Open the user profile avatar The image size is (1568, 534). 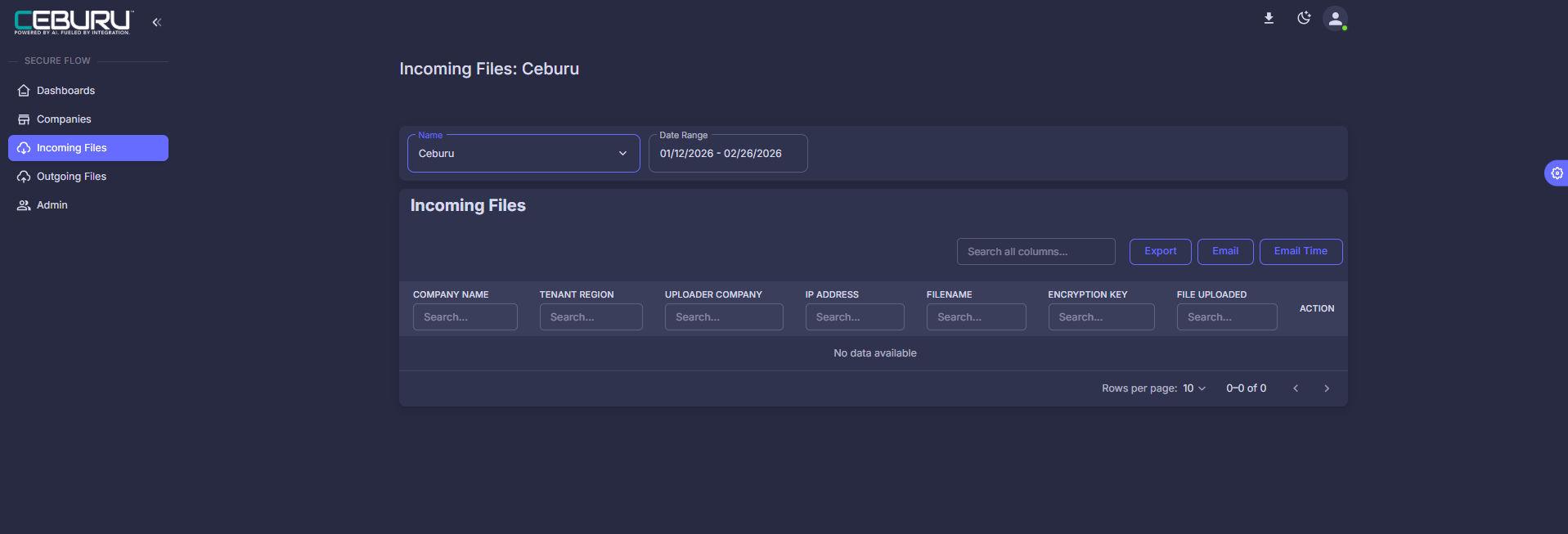click(x=1335, y=19)
